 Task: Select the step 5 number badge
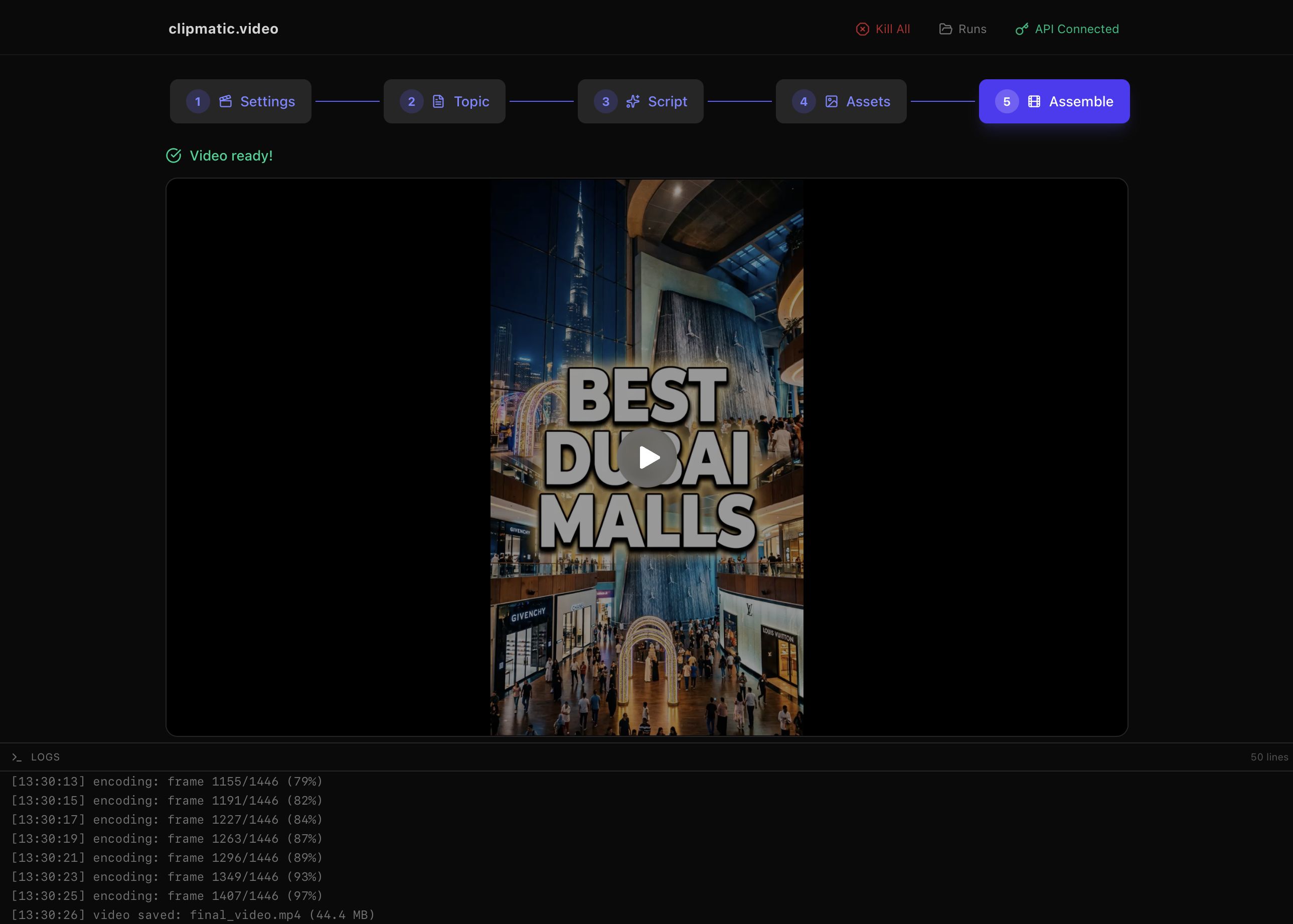(1006, 101)
